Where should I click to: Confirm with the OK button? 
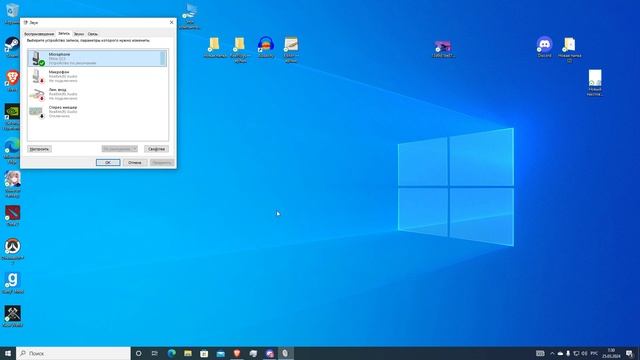pos(108,162)
